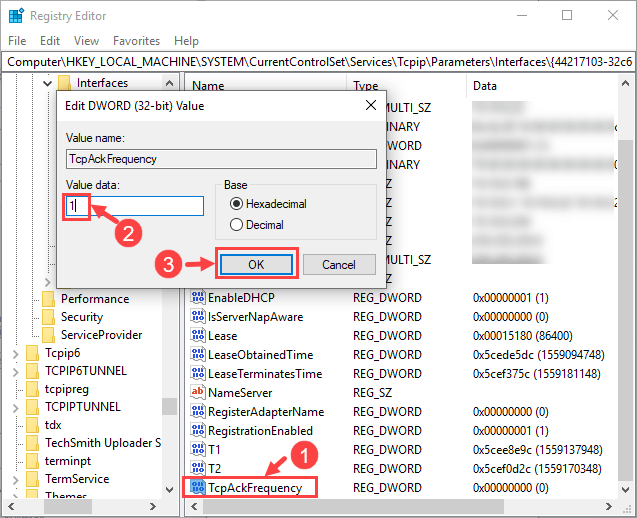Click the RegisterAdapterName DWORD icon

tap(198, 411)
